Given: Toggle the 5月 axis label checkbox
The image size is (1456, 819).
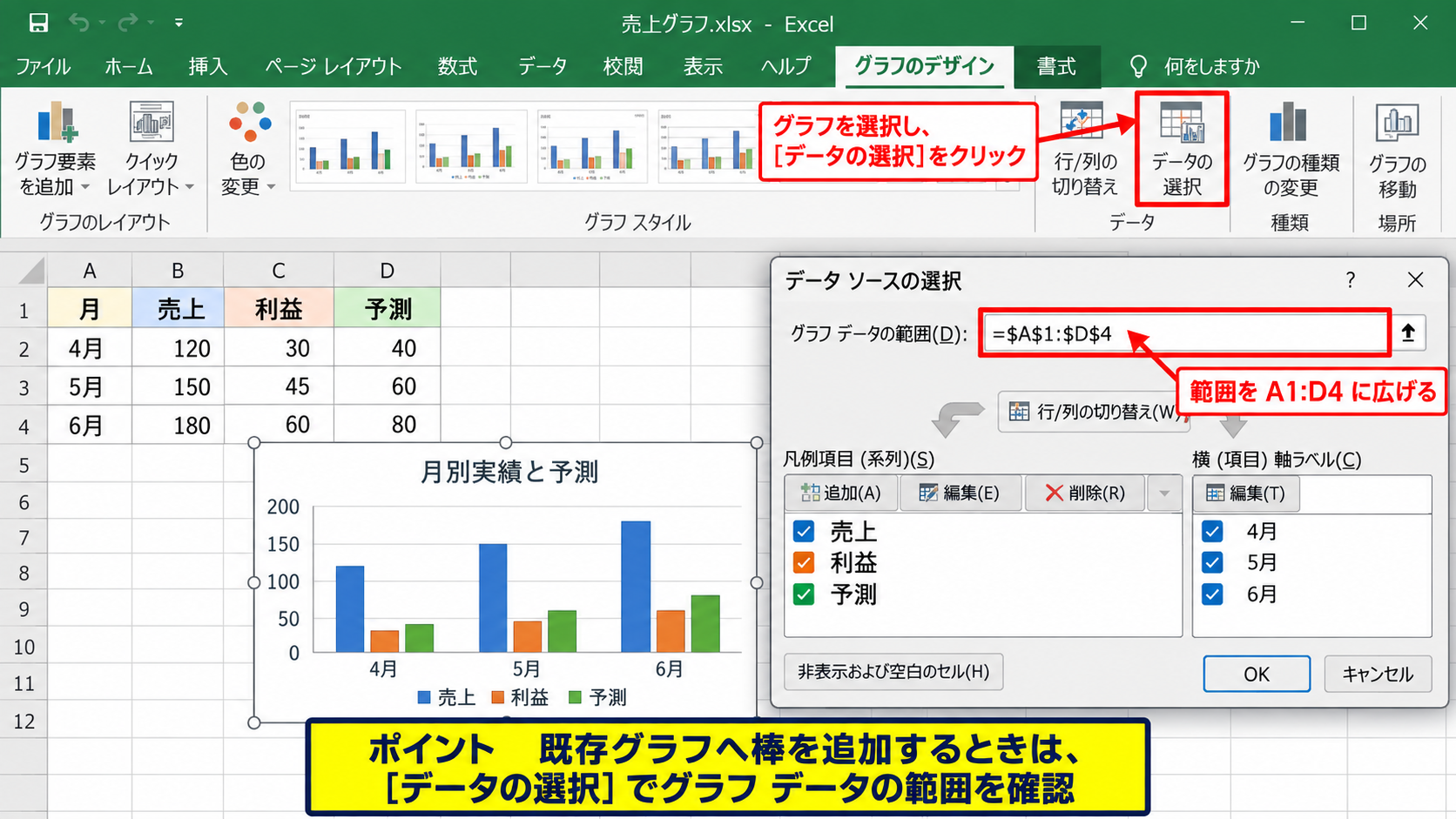Looking at the screenshot, I should tap(1212, 562).
